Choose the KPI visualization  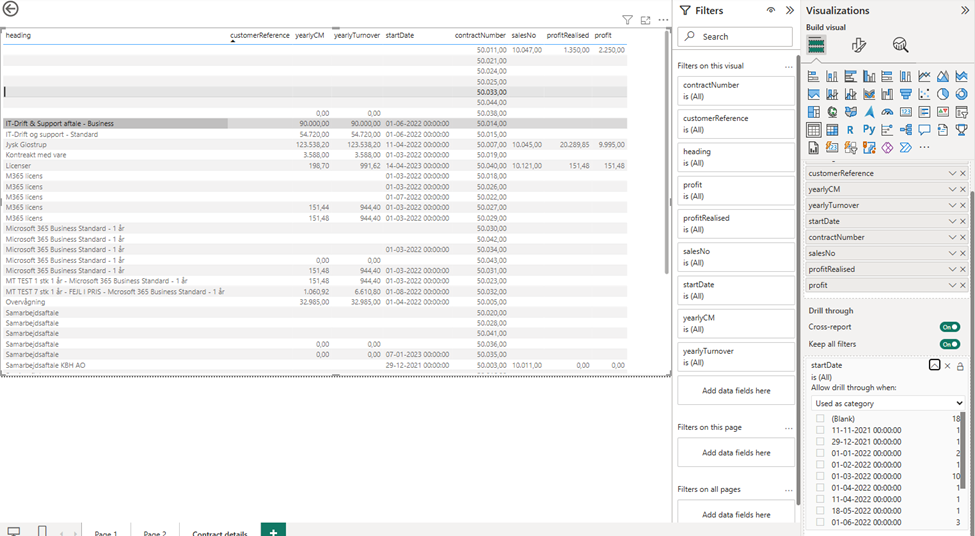(x=943, y=112)
